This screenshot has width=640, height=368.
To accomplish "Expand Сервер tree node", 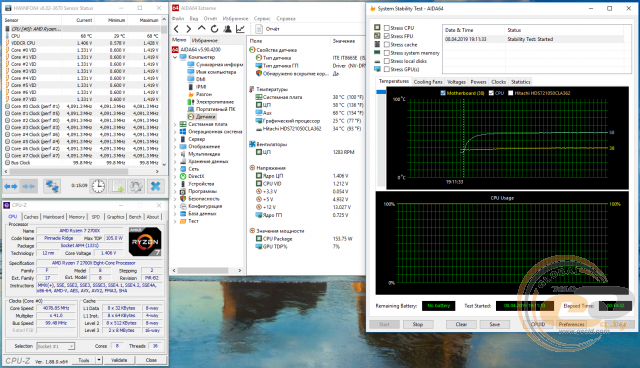I will coord(176,139).
